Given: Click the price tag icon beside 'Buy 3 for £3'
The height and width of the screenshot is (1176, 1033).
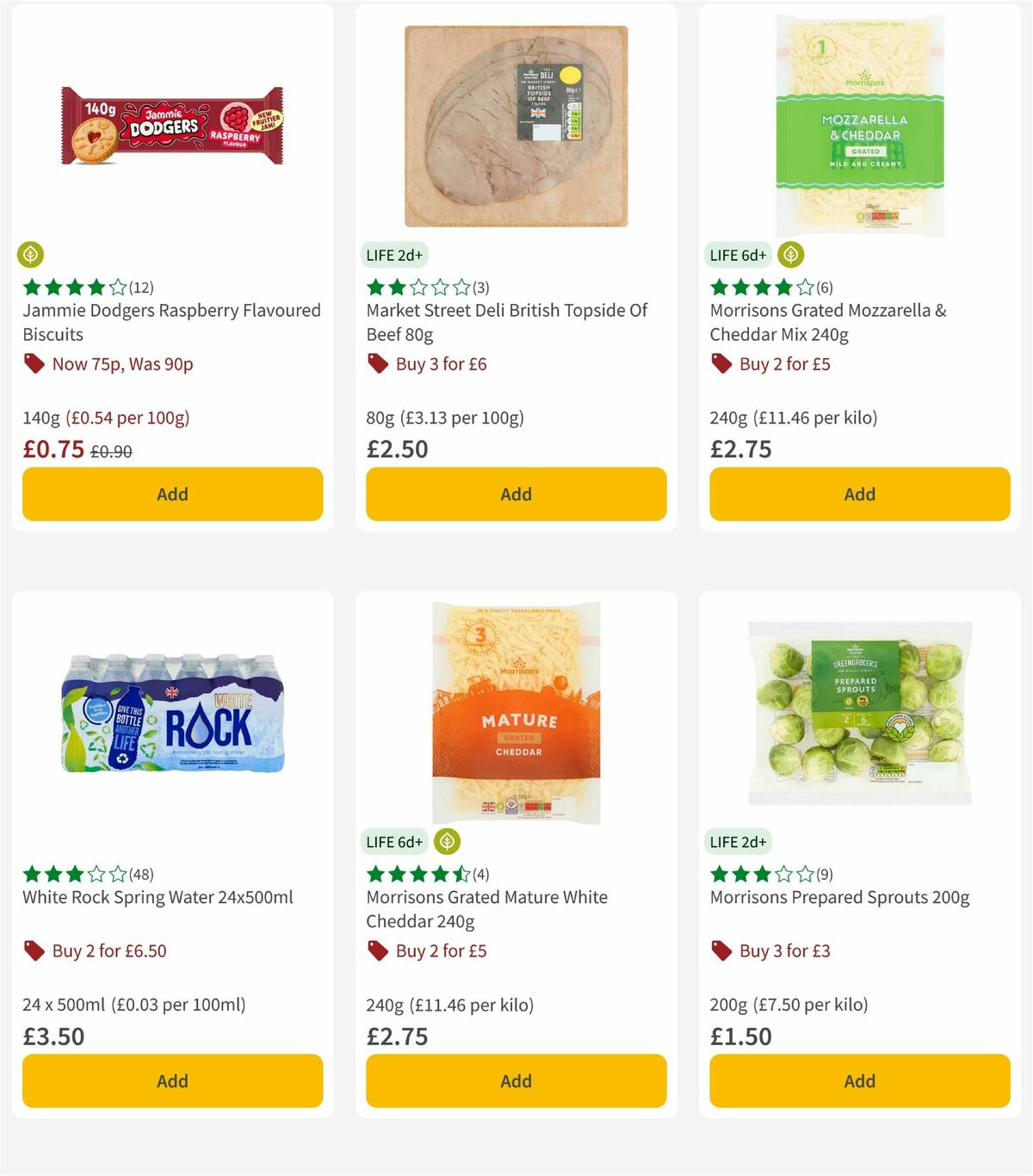Looking at the screenshot, I should pyautogui.click(x=721, y=951).
